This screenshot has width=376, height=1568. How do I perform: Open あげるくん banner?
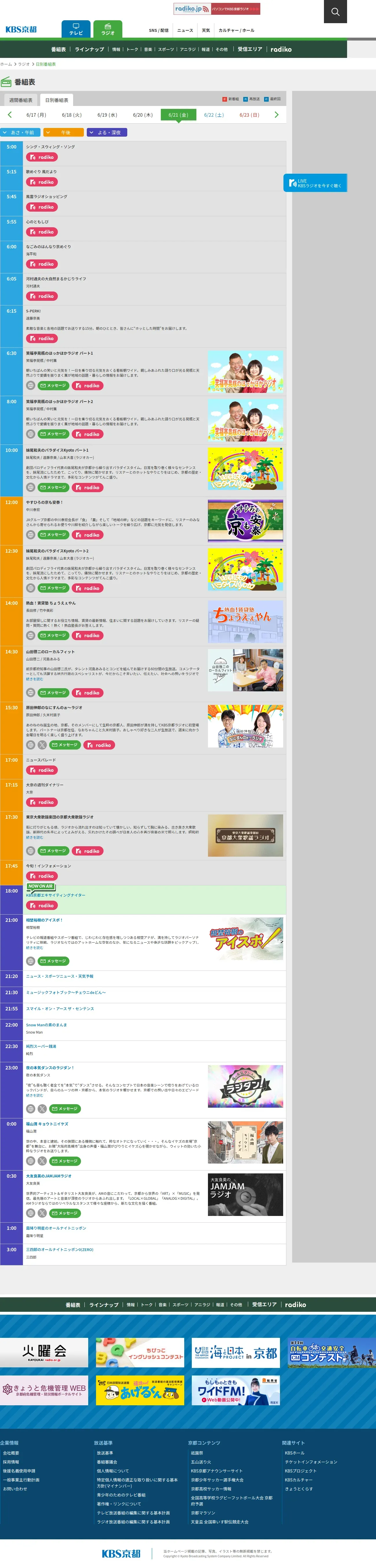coord(140,1390)
